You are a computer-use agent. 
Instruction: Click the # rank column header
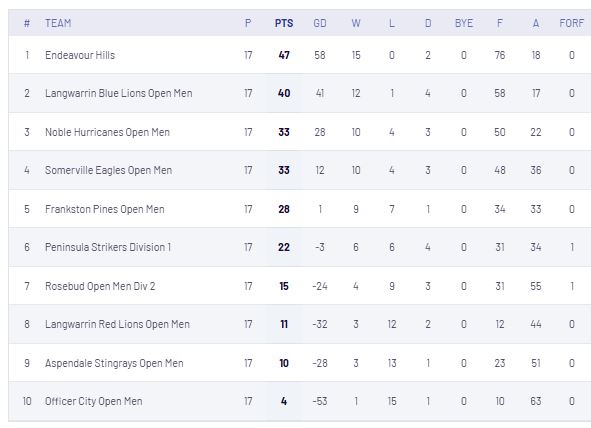tap(27, 23)
